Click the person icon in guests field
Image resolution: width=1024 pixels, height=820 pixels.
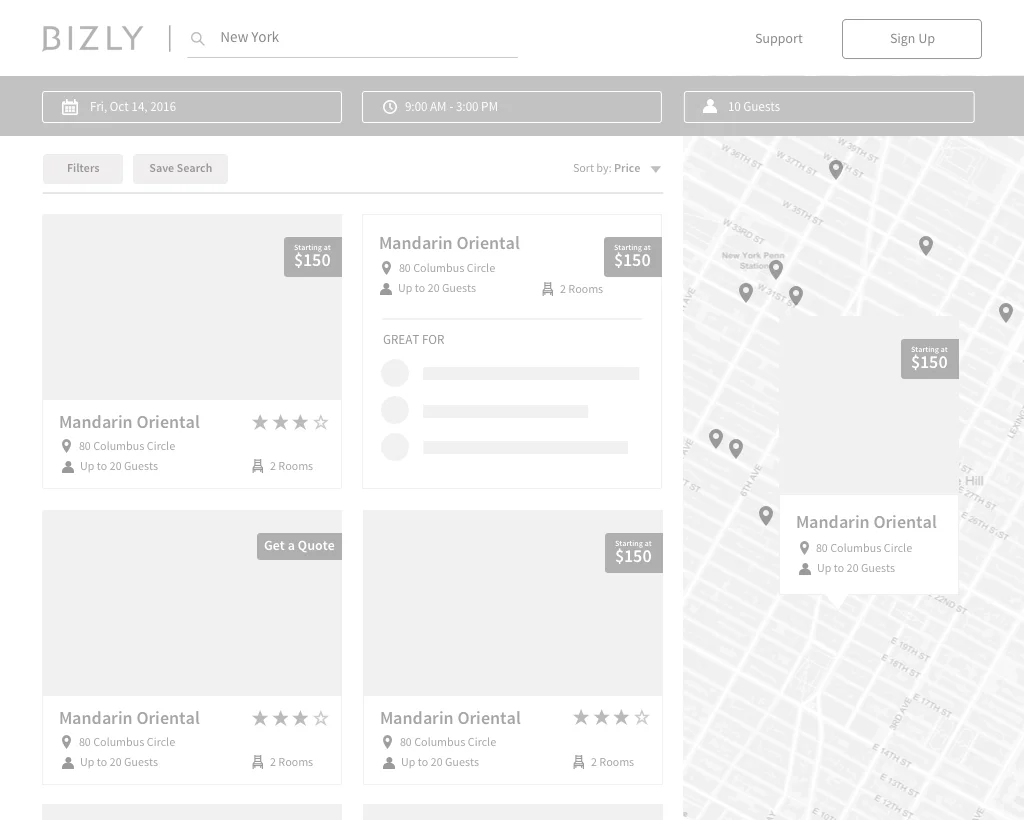pyautogui.click(x=710, y=106)
